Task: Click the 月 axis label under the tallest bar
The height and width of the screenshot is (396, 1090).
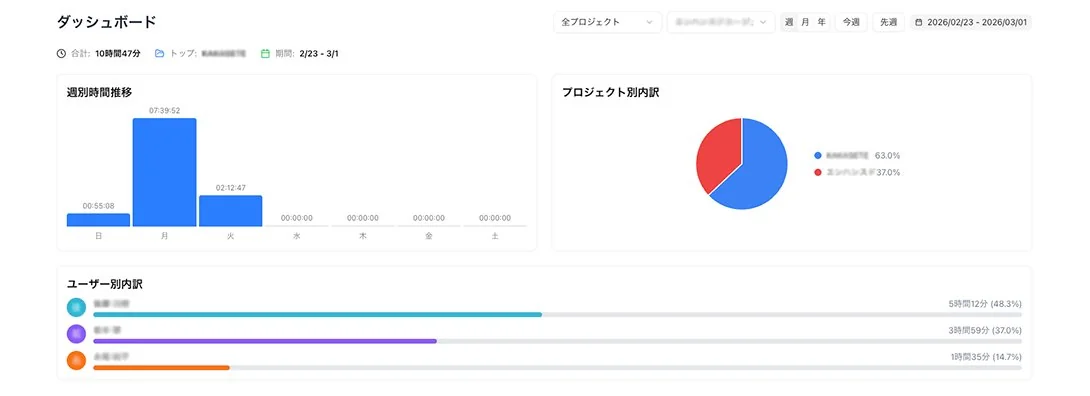Action: (165, 236)
